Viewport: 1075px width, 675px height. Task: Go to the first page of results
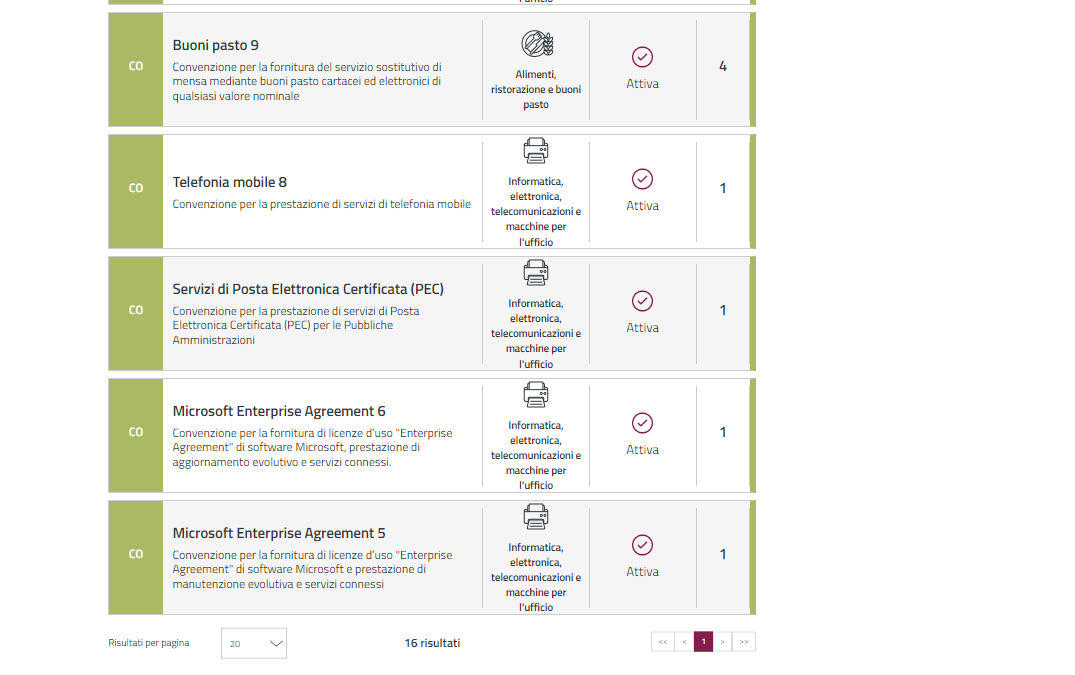662,642
